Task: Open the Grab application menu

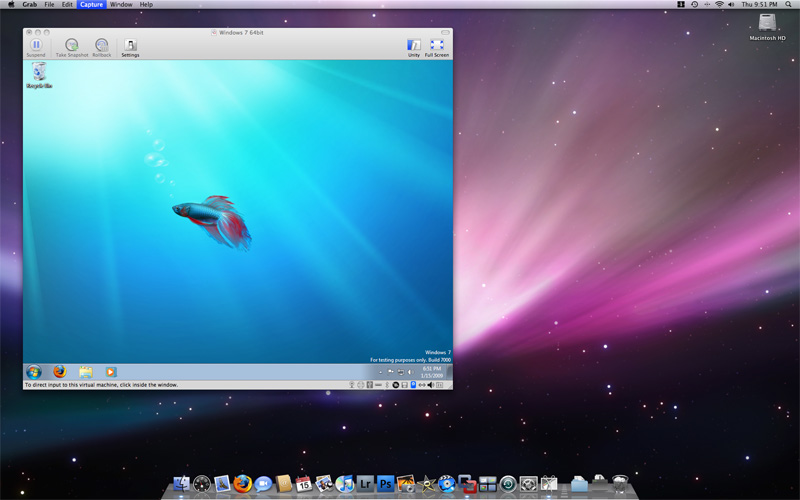Action: [x=30, y=4]
